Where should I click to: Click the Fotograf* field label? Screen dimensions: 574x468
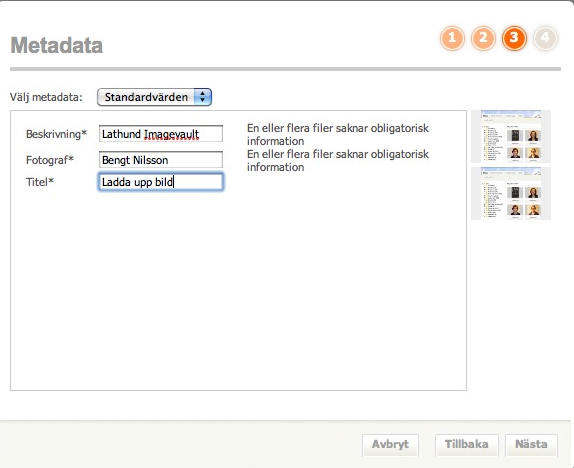50,160
